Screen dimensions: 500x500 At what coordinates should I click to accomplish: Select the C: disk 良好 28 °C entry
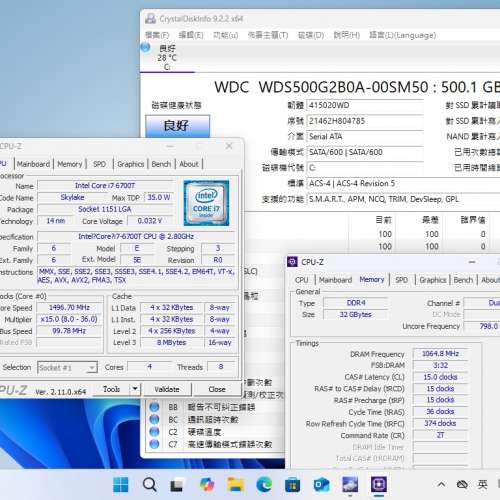167,57
